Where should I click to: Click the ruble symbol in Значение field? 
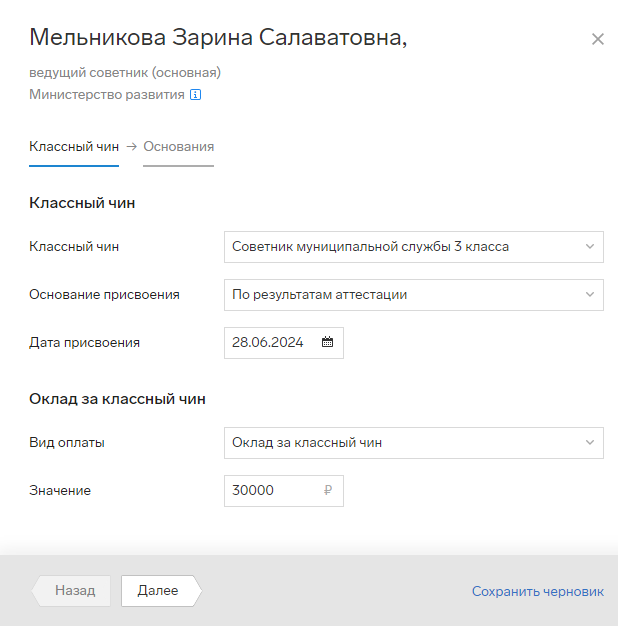coord(328,490)
